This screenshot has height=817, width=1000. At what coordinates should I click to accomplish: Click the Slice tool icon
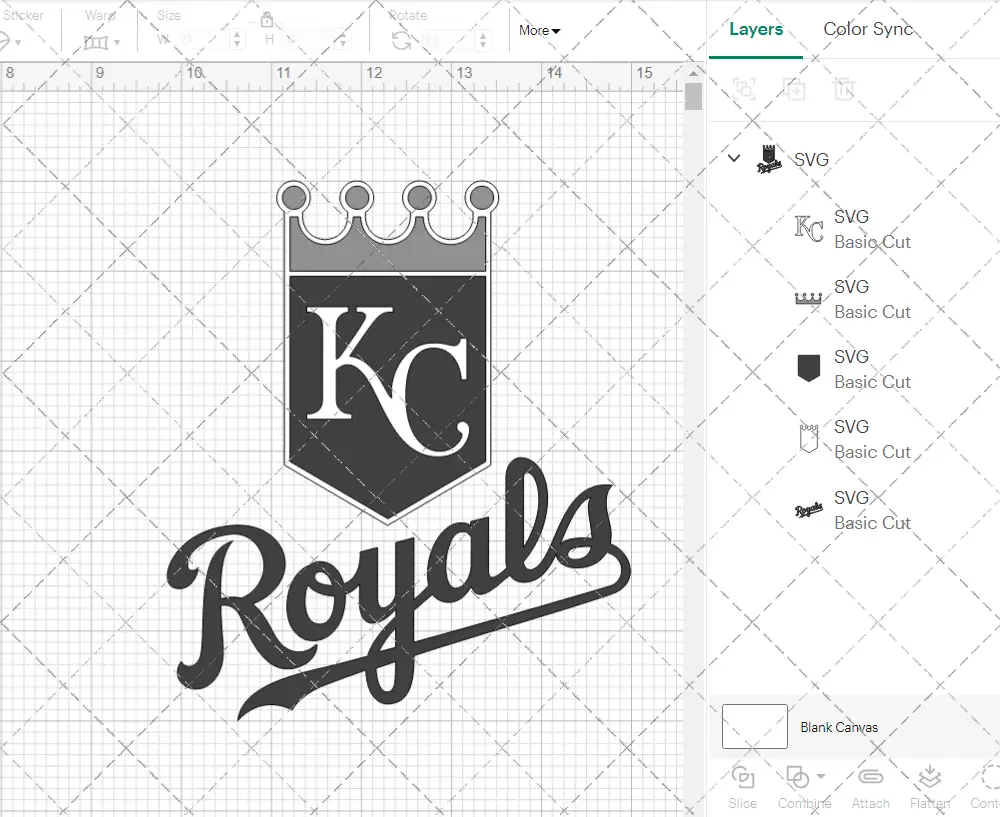742,777
